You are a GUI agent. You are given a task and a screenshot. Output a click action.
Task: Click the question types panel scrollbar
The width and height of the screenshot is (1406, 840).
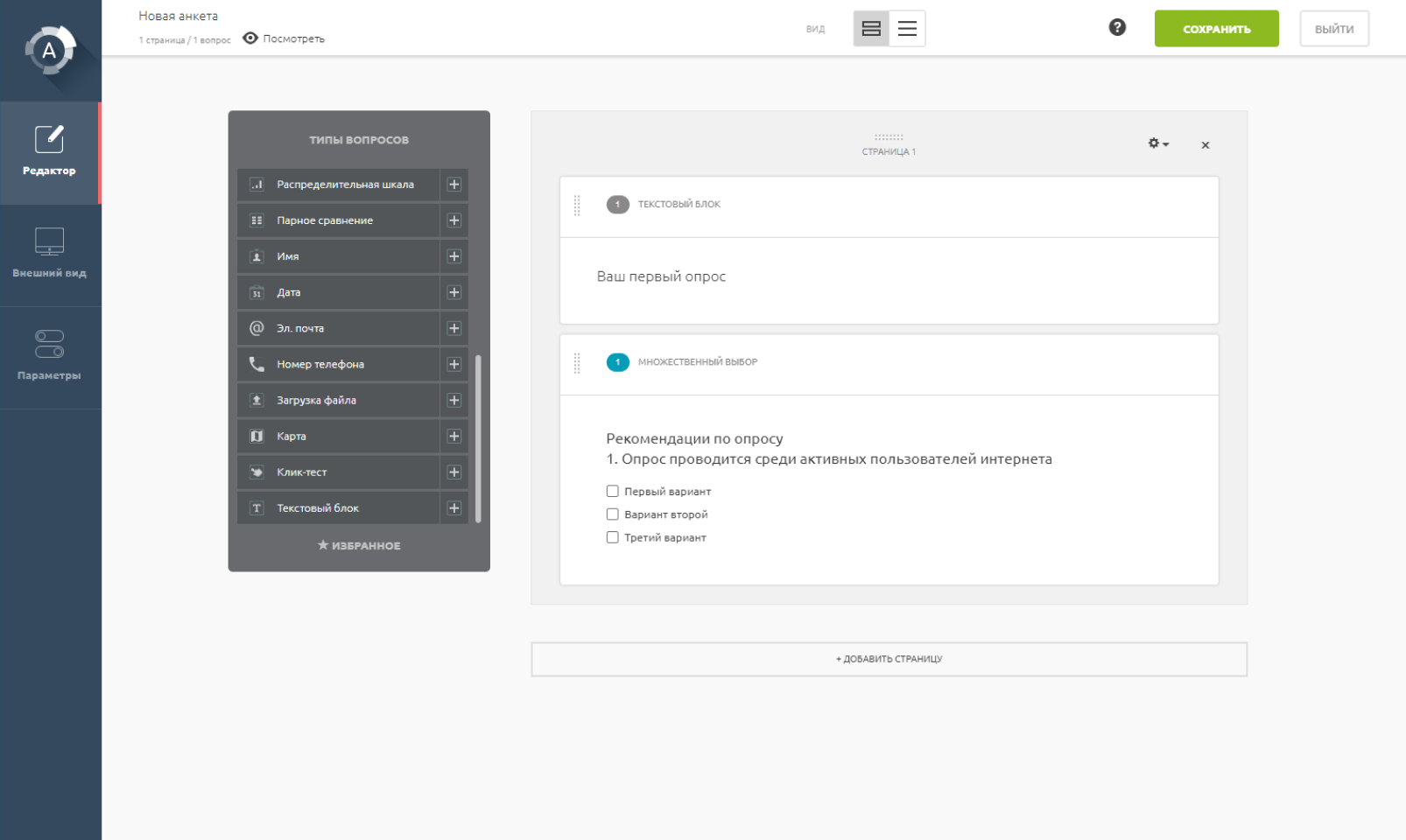pyautogui.click(x=478, y=437)
